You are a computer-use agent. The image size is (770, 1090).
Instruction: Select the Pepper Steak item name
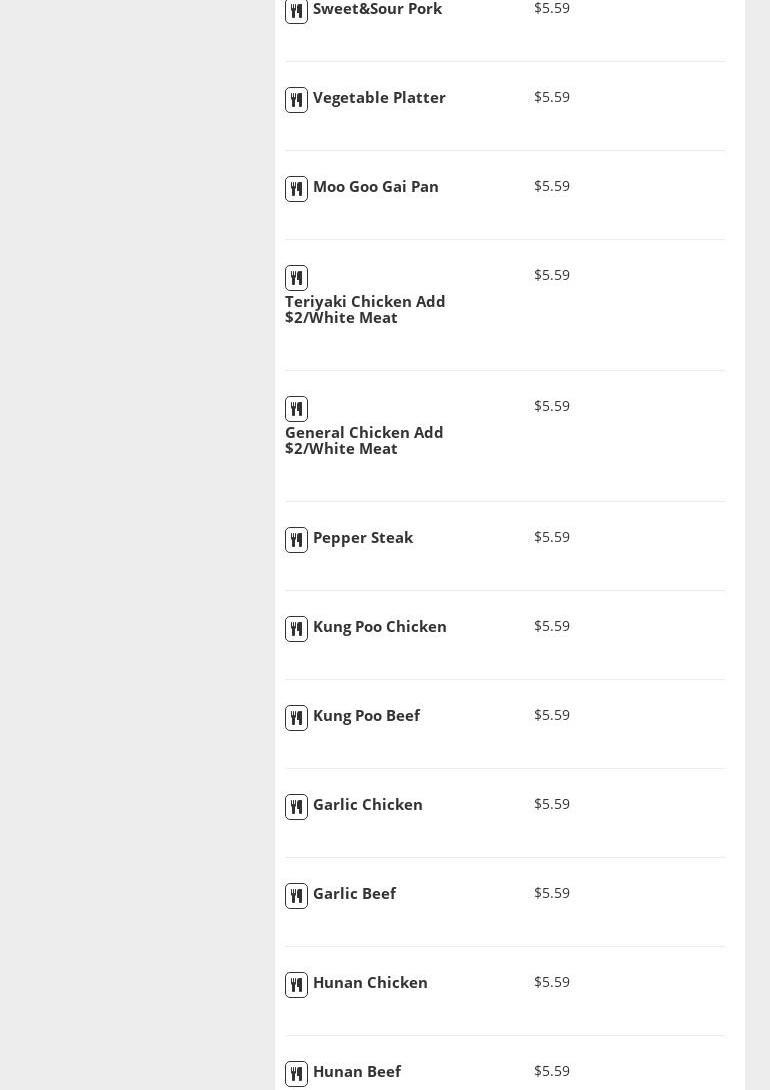pyautogui.click(x=362, y=538)
